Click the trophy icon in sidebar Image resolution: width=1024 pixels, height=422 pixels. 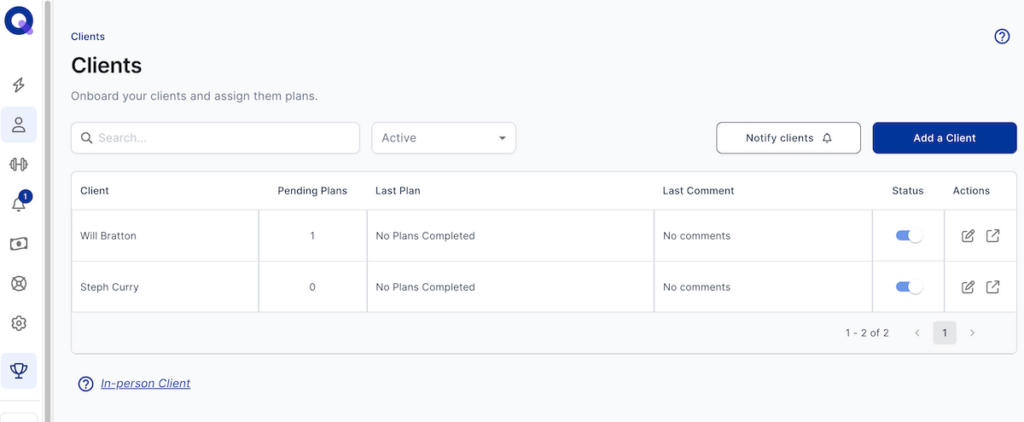(18, 371)
